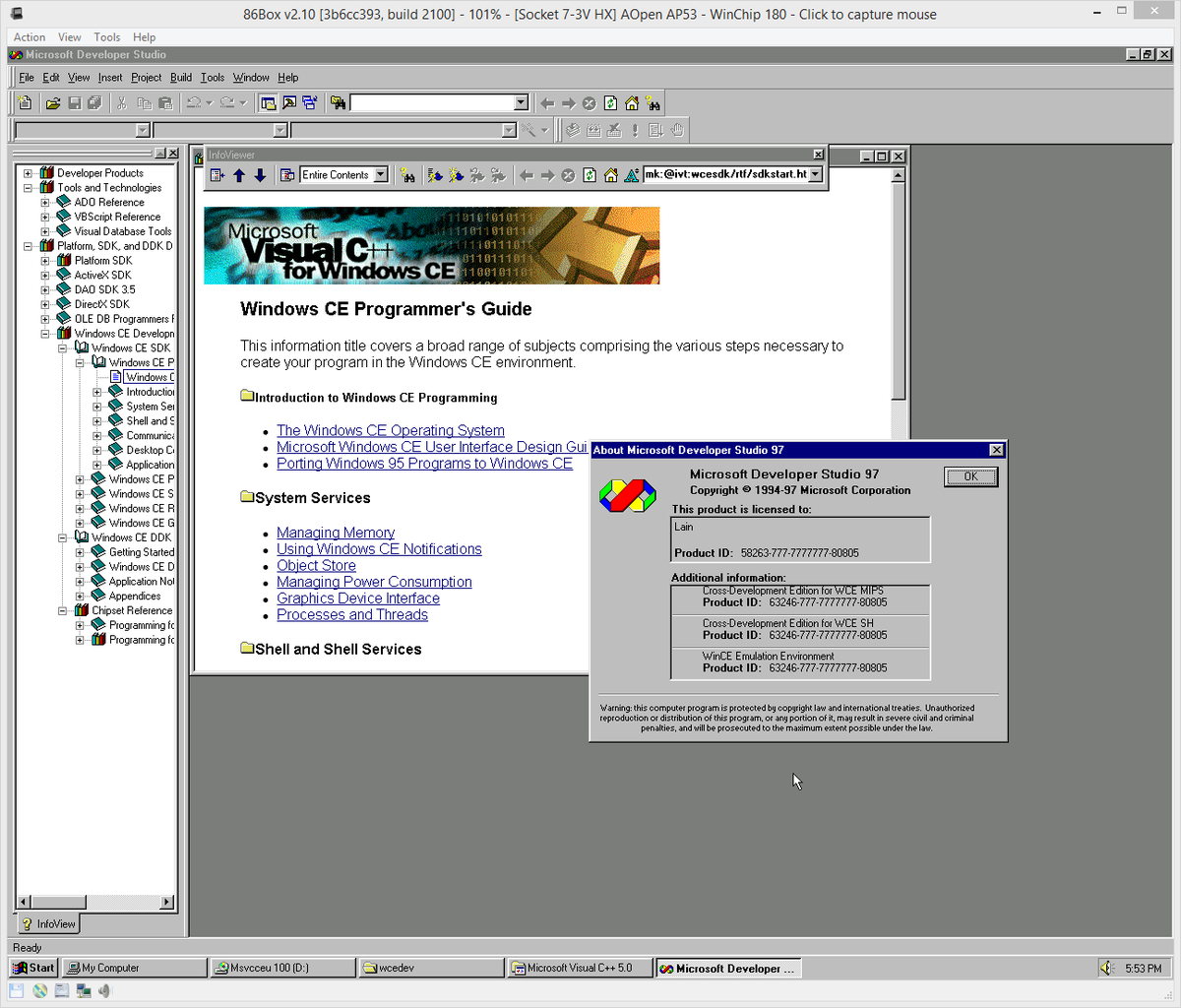
Task: Click the New Text File toolbar icon
Action: click(26, 103)
